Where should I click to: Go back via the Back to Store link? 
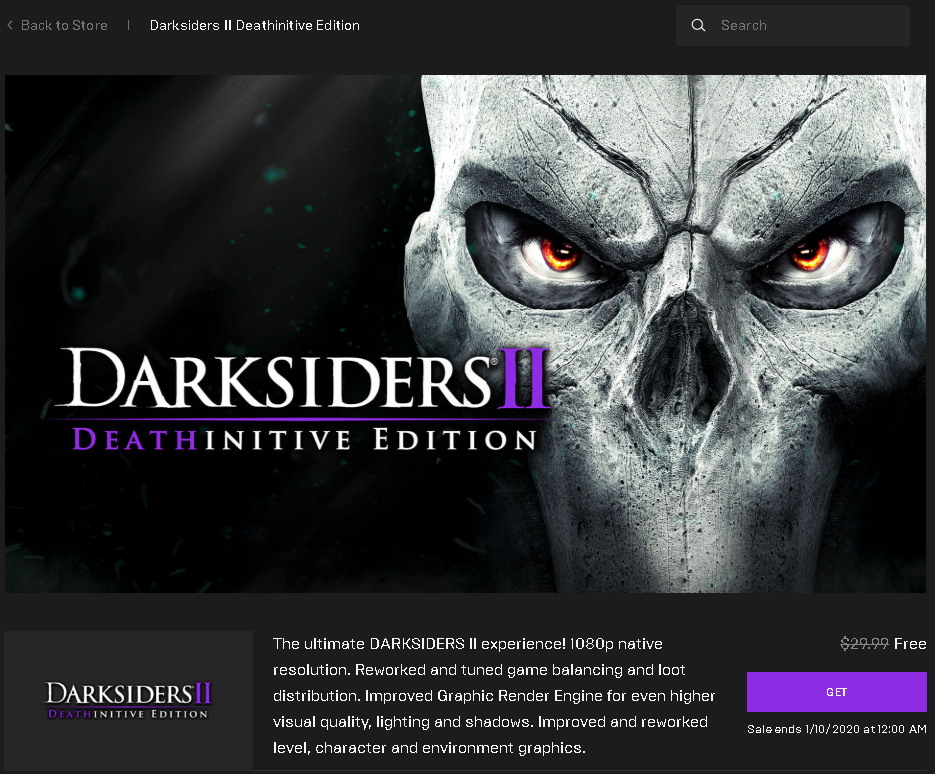(x=64, y=25)
